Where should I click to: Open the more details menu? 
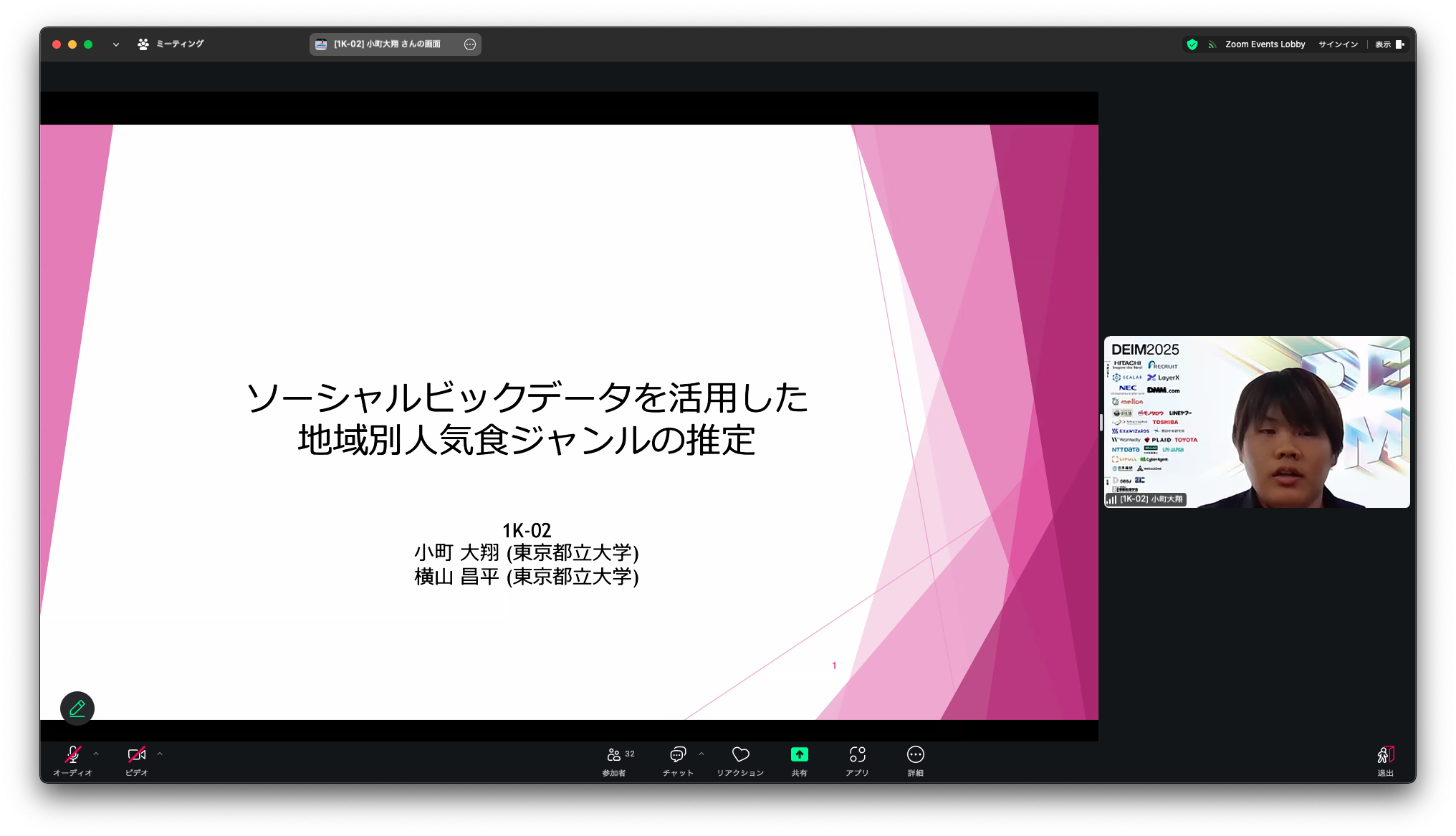pos(915,761)
